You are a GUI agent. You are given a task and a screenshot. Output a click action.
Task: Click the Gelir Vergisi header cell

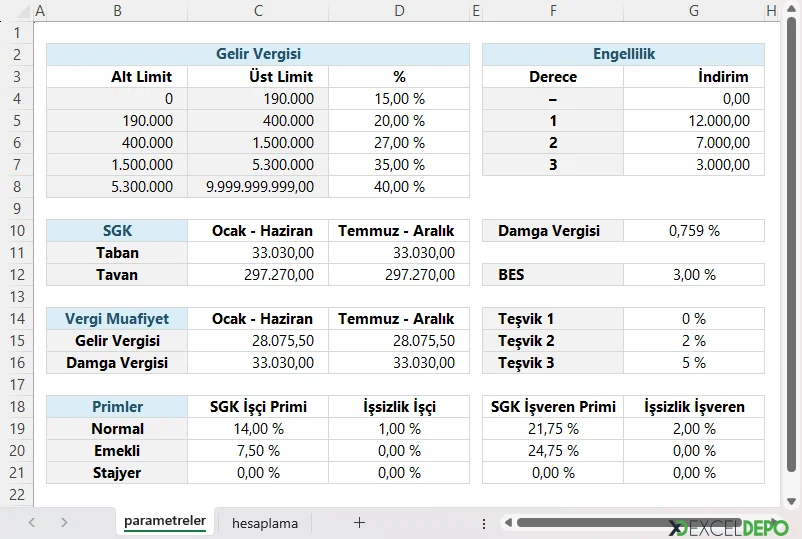tap(258, 55)
